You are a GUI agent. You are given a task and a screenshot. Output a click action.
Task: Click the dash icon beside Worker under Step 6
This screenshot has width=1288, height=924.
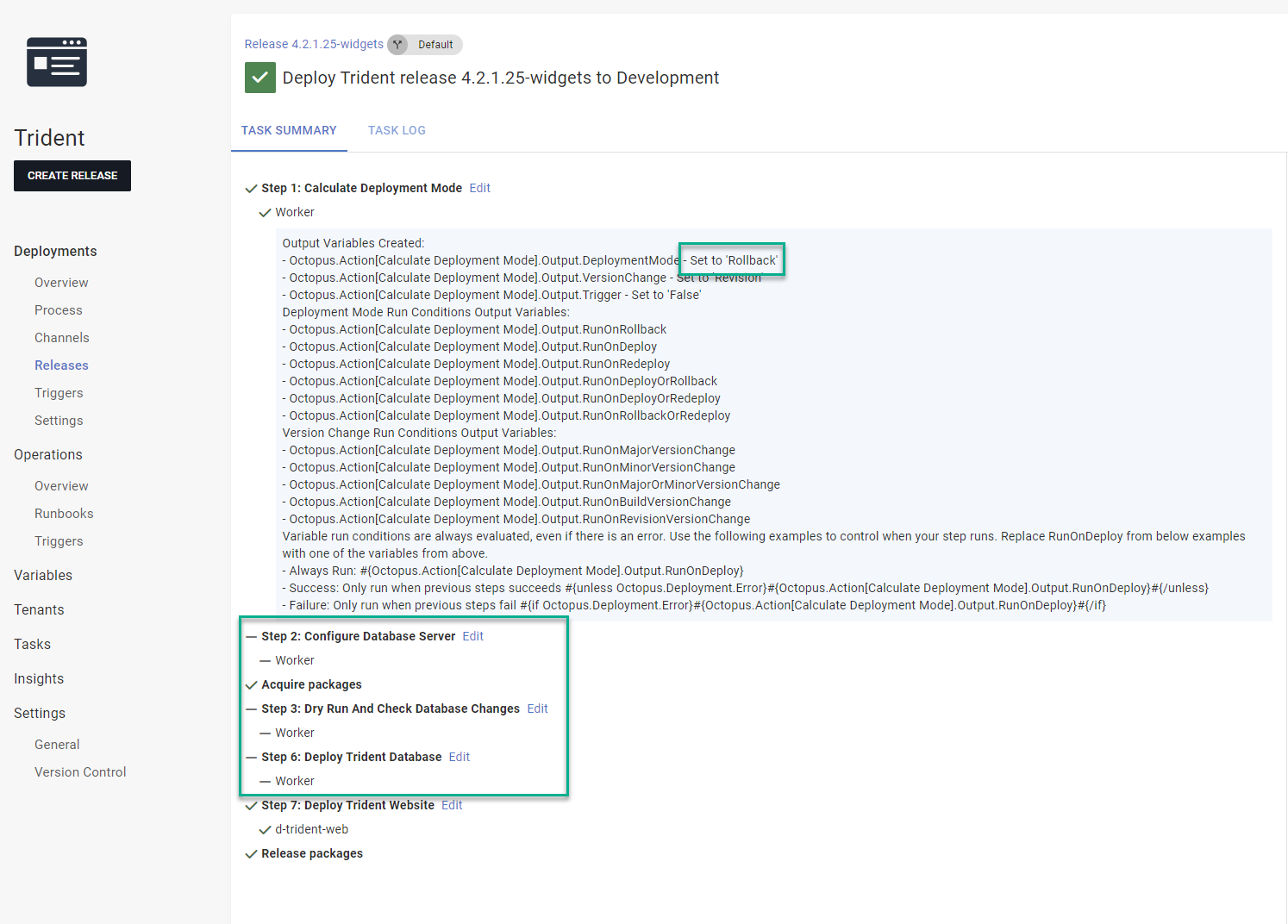pos(265,781)
